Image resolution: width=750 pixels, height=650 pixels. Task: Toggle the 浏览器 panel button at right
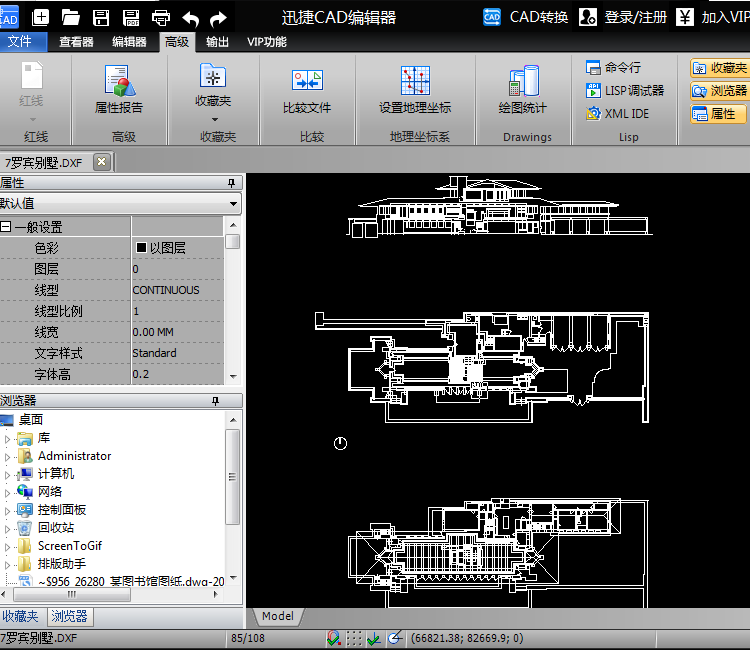pyautogui.click(x=719, y=91)
